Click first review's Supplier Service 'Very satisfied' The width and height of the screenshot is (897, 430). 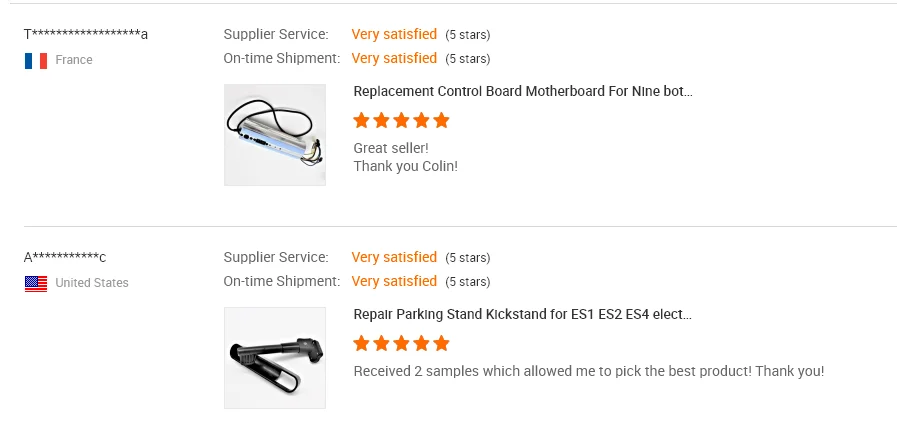click(x=394, y=34)
